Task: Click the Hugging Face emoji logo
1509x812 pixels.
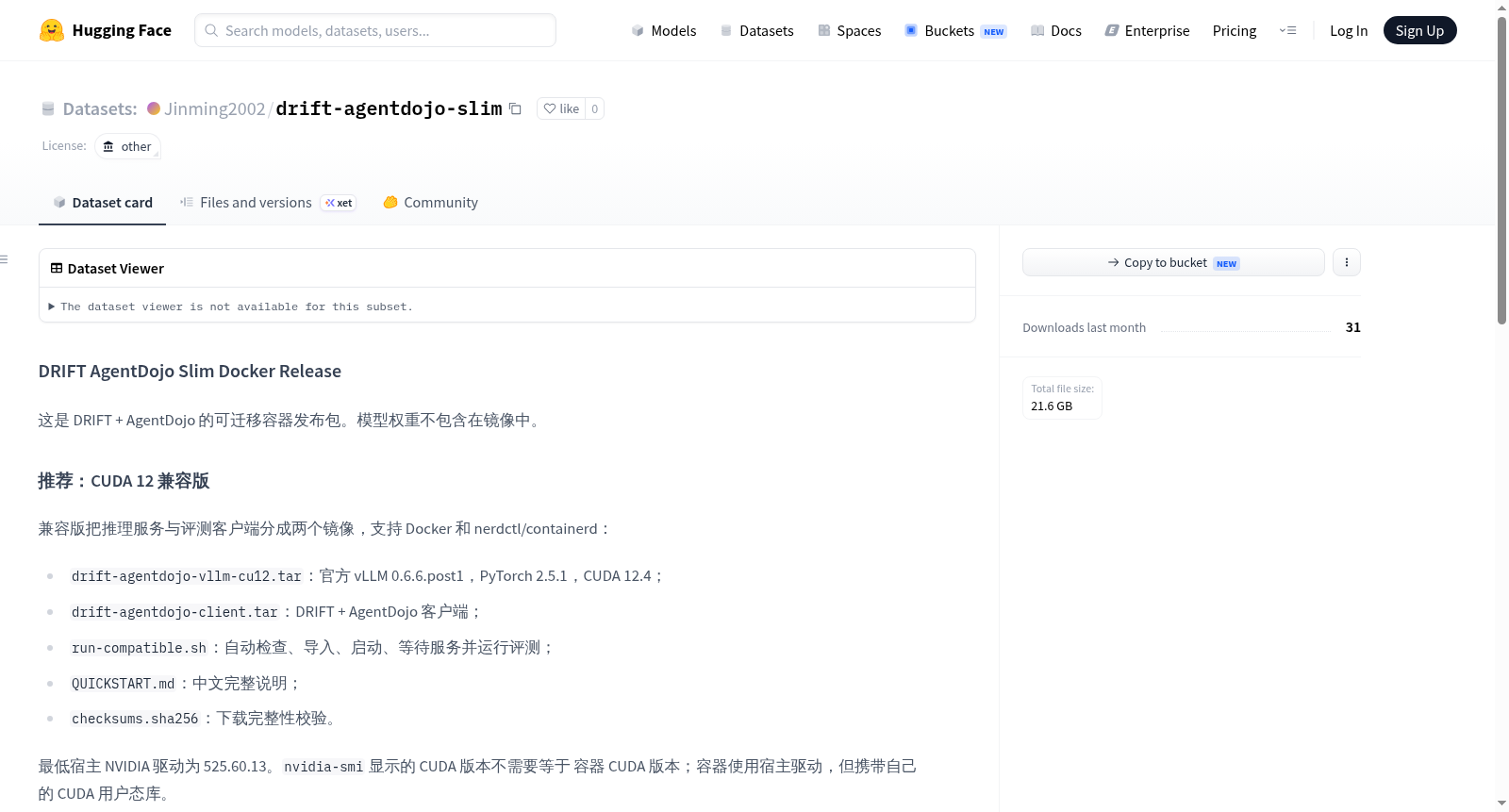Action: click(x=52, y=30)
